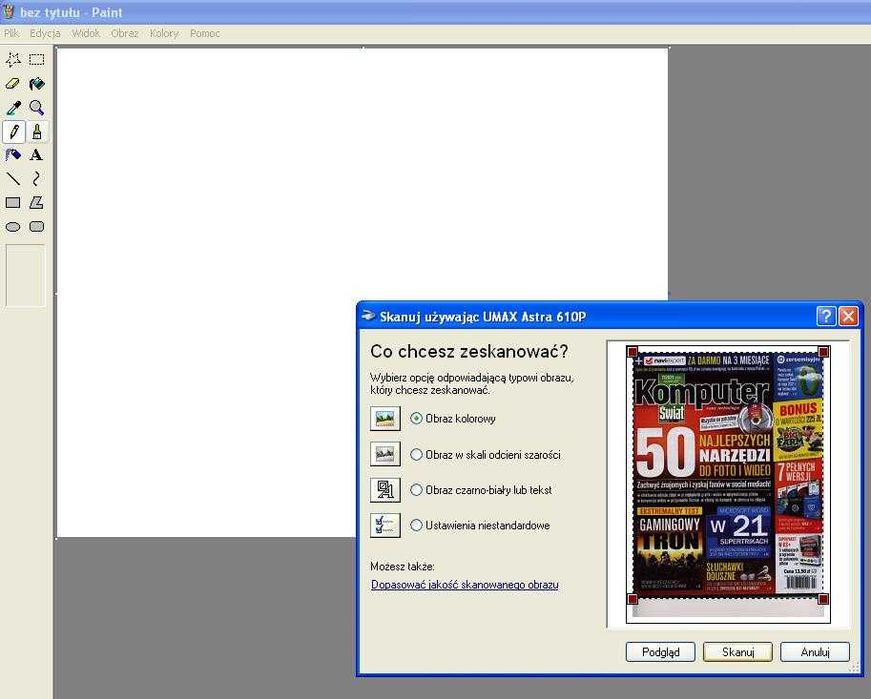Open Dopasować jakość skanowanego obrazu link
This screenshot has width=871, height=699.
464,585
